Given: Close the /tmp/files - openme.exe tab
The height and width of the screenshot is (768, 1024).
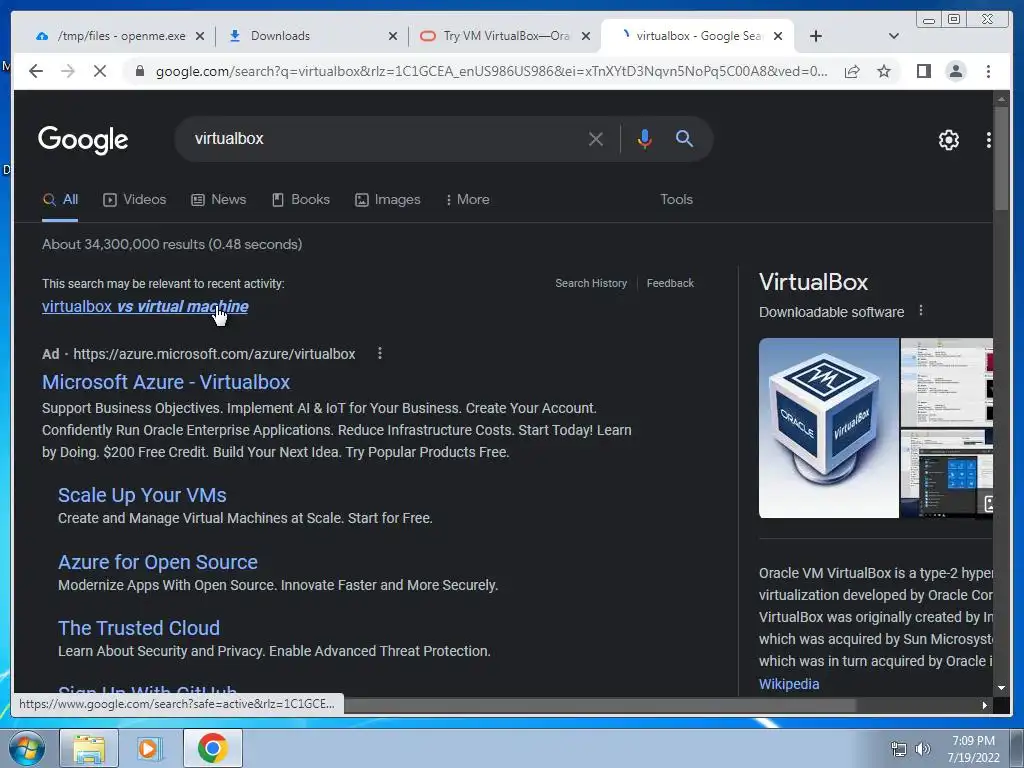Looking at the screenshot, I should pyautogui.click(x=200, y=37).
